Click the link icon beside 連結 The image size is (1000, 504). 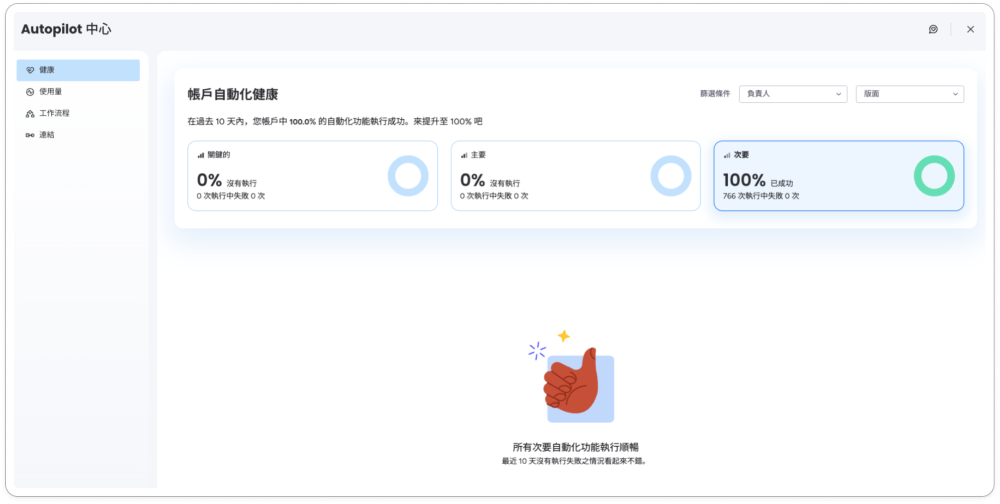point(30,135)
